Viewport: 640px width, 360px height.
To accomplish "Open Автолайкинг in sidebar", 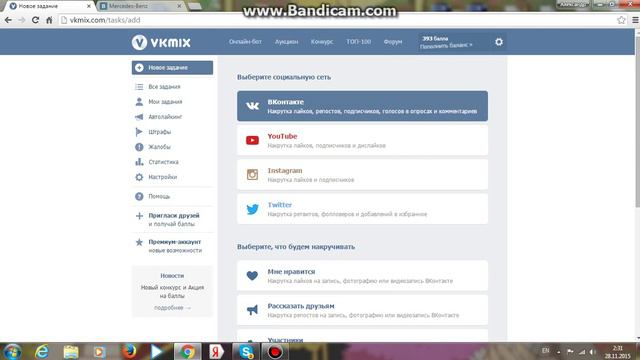I will [x=165, y=117].
